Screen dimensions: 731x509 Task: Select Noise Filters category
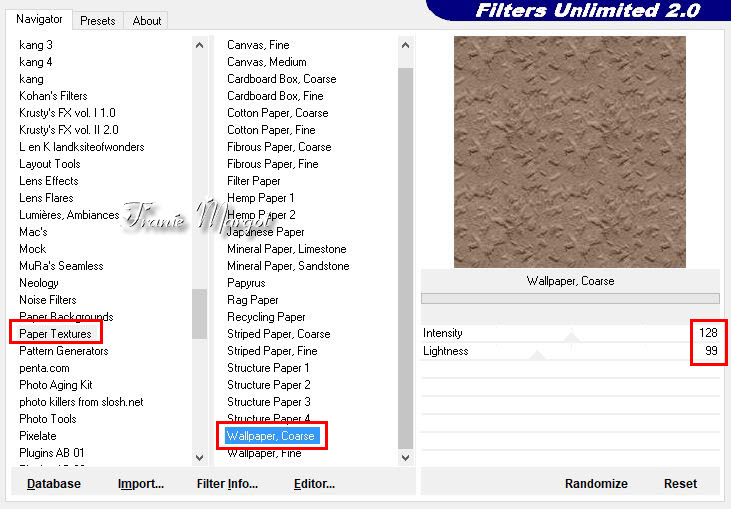pyautogui.click(x=48, y=300)
